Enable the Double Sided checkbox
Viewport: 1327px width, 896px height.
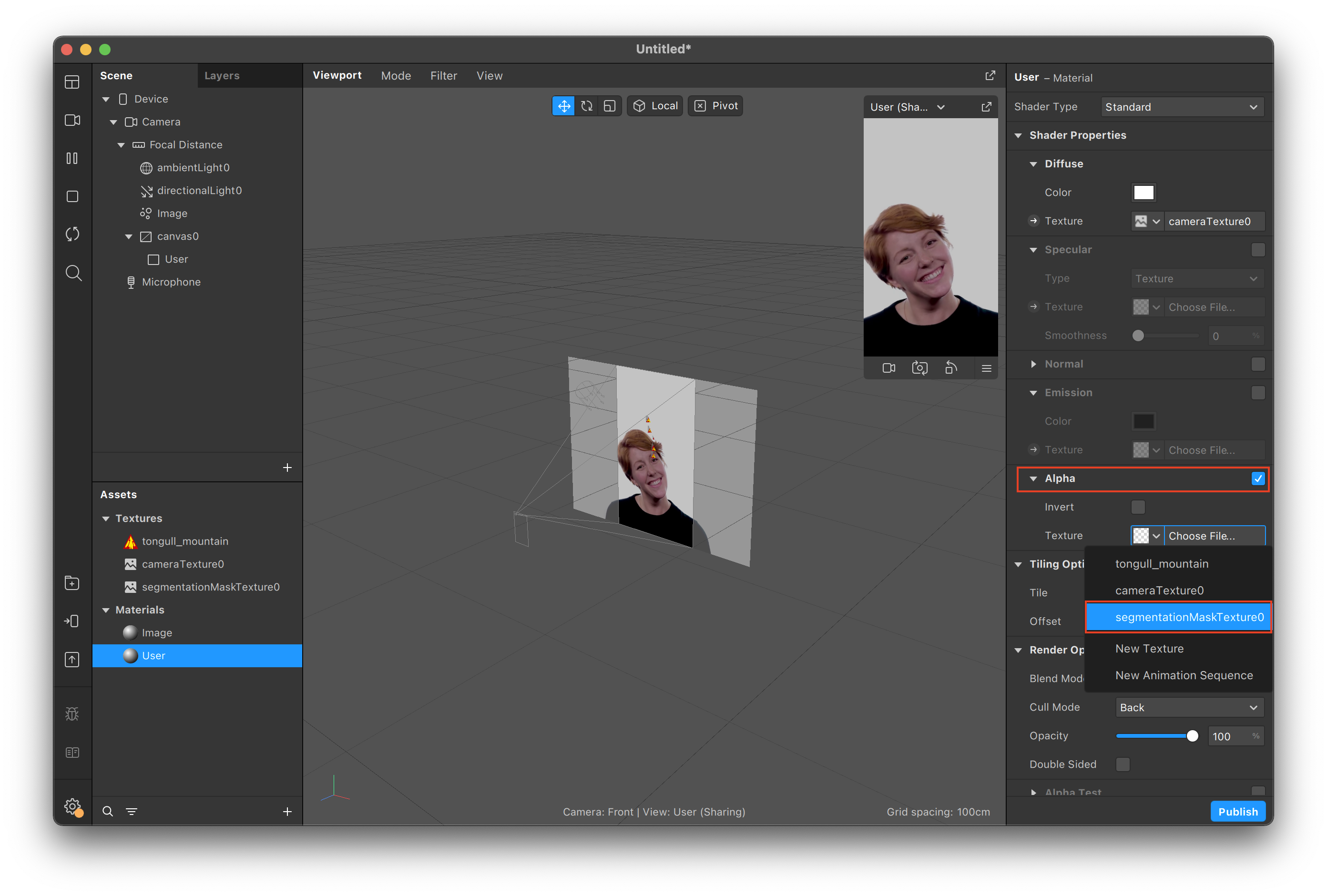click(1123, 764)
